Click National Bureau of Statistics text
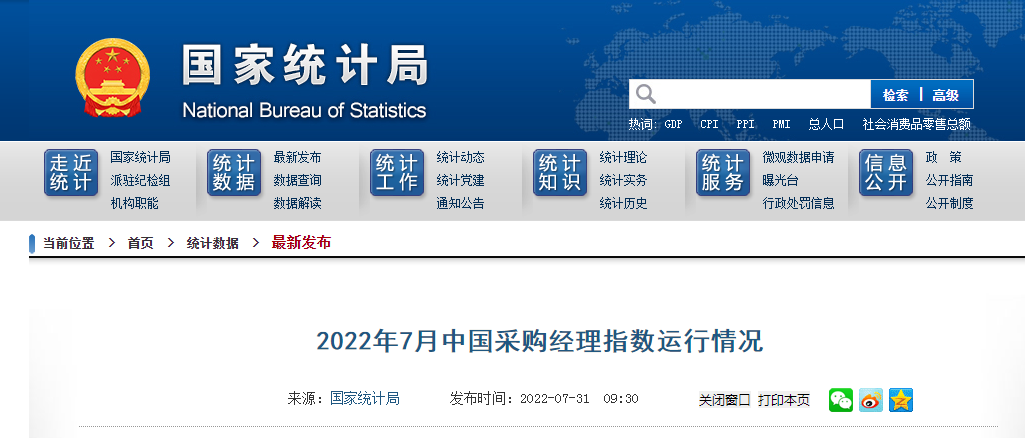The image size is (1025, 438). click(x=304, y=110)
